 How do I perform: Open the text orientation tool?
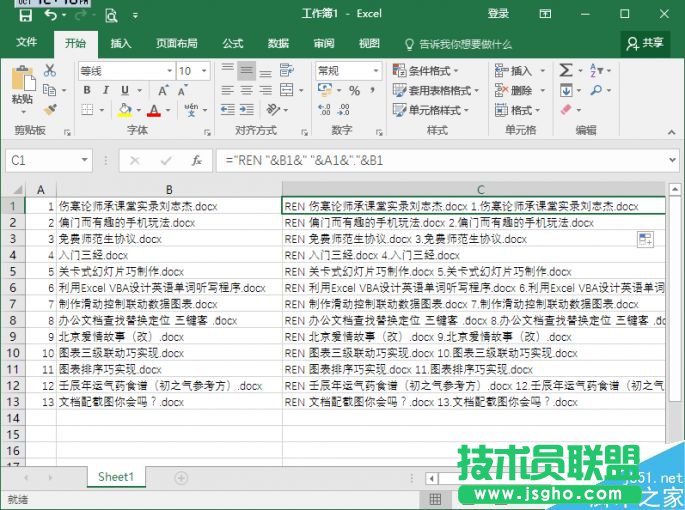273,109
